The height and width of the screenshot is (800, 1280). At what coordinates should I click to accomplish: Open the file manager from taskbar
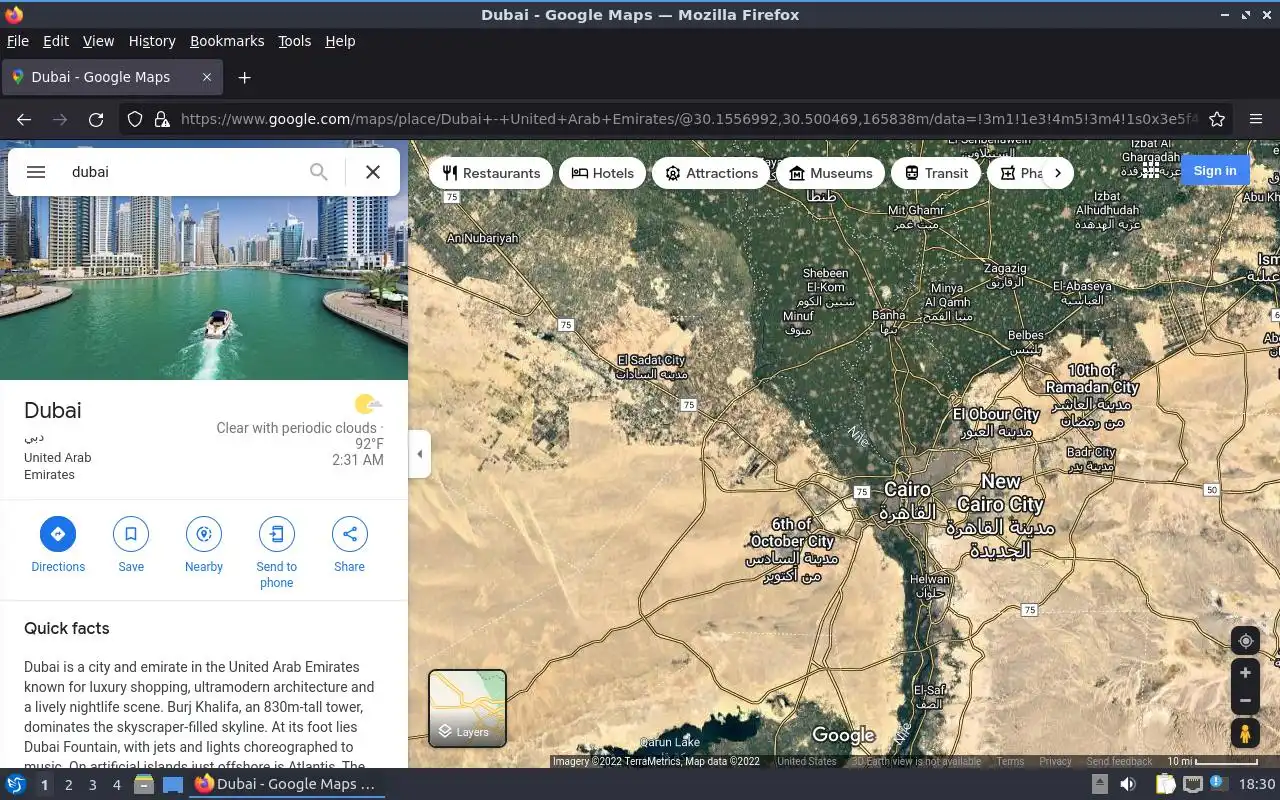pos(143,784)
